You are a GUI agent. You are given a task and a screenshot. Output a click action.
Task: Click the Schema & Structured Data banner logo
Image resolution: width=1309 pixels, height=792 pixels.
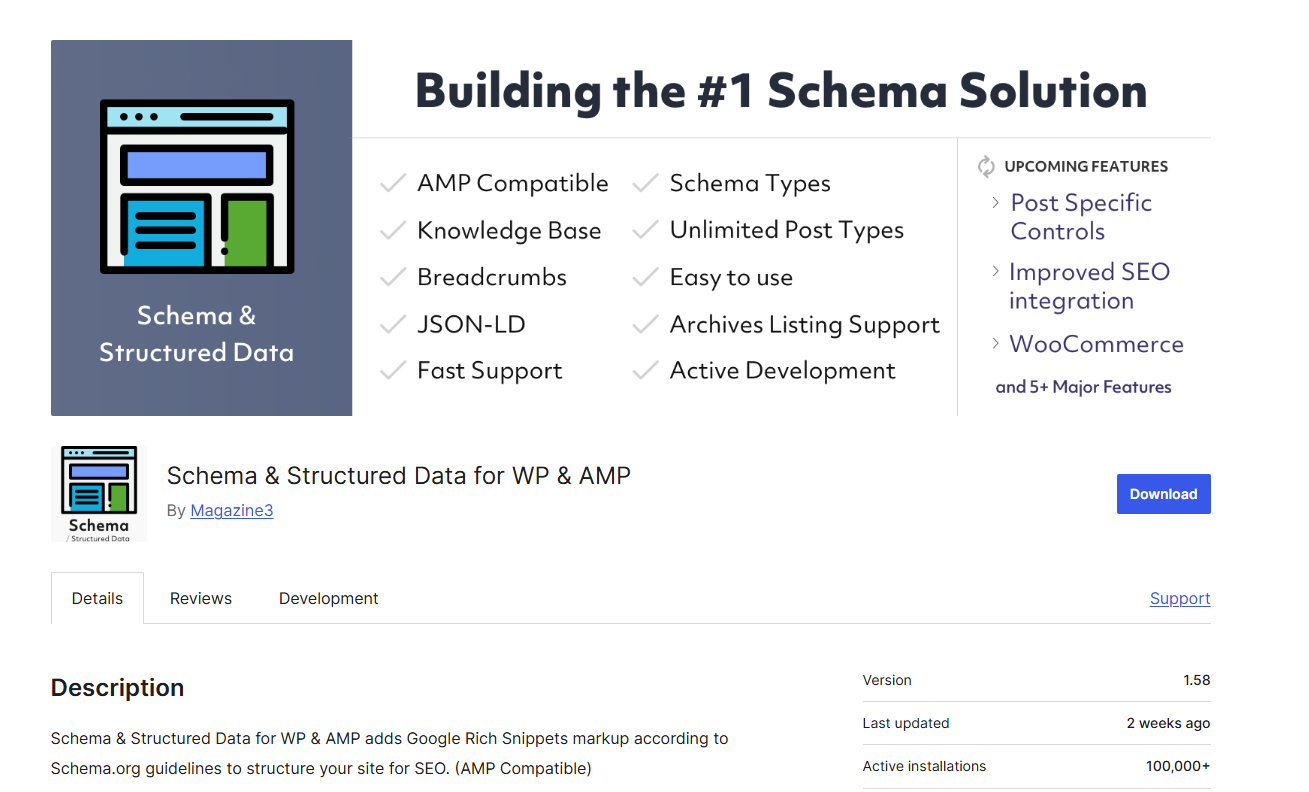pyautogui.click(x=196, y=186)
